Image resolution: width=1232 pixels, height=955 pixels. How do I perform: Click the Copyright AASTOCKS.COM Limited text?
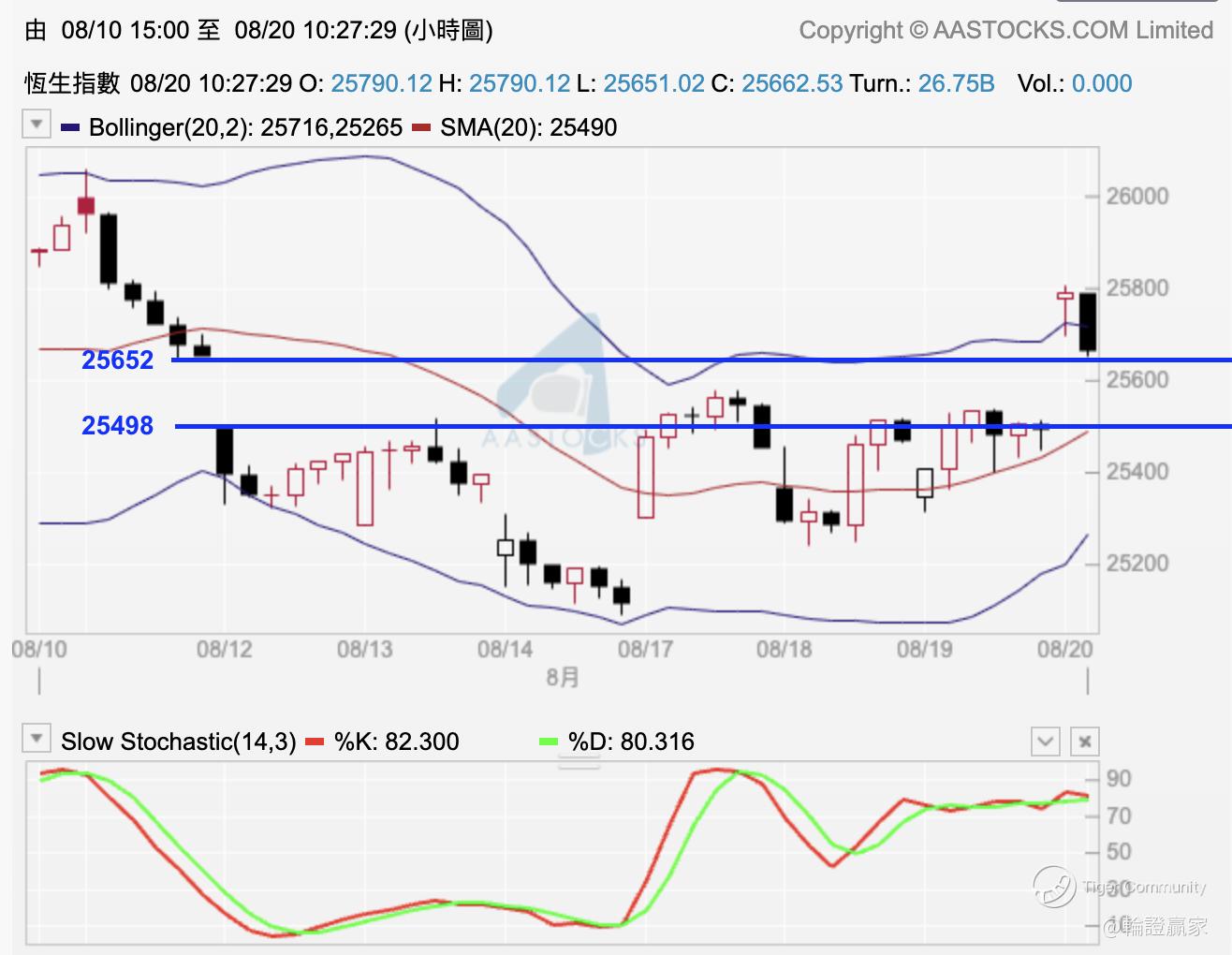coord(1006,31)
